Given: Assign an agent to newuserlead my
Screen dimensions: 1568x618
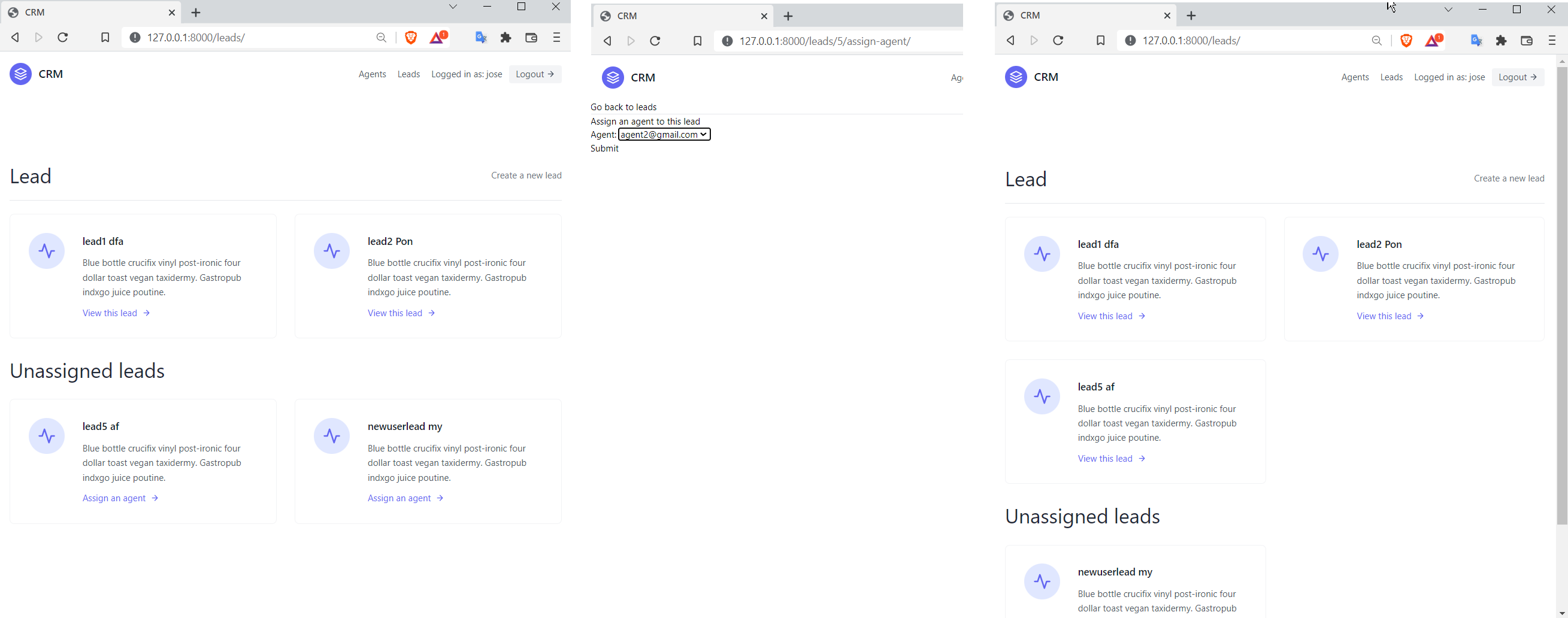Looking at the screenshot, I should [x=405, y=498].
